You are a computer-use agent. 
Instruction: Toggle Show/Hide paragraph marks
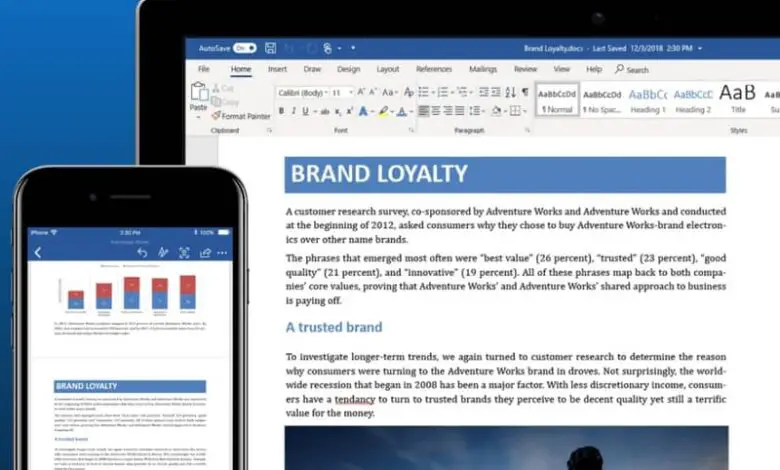(x=525, y=92)
